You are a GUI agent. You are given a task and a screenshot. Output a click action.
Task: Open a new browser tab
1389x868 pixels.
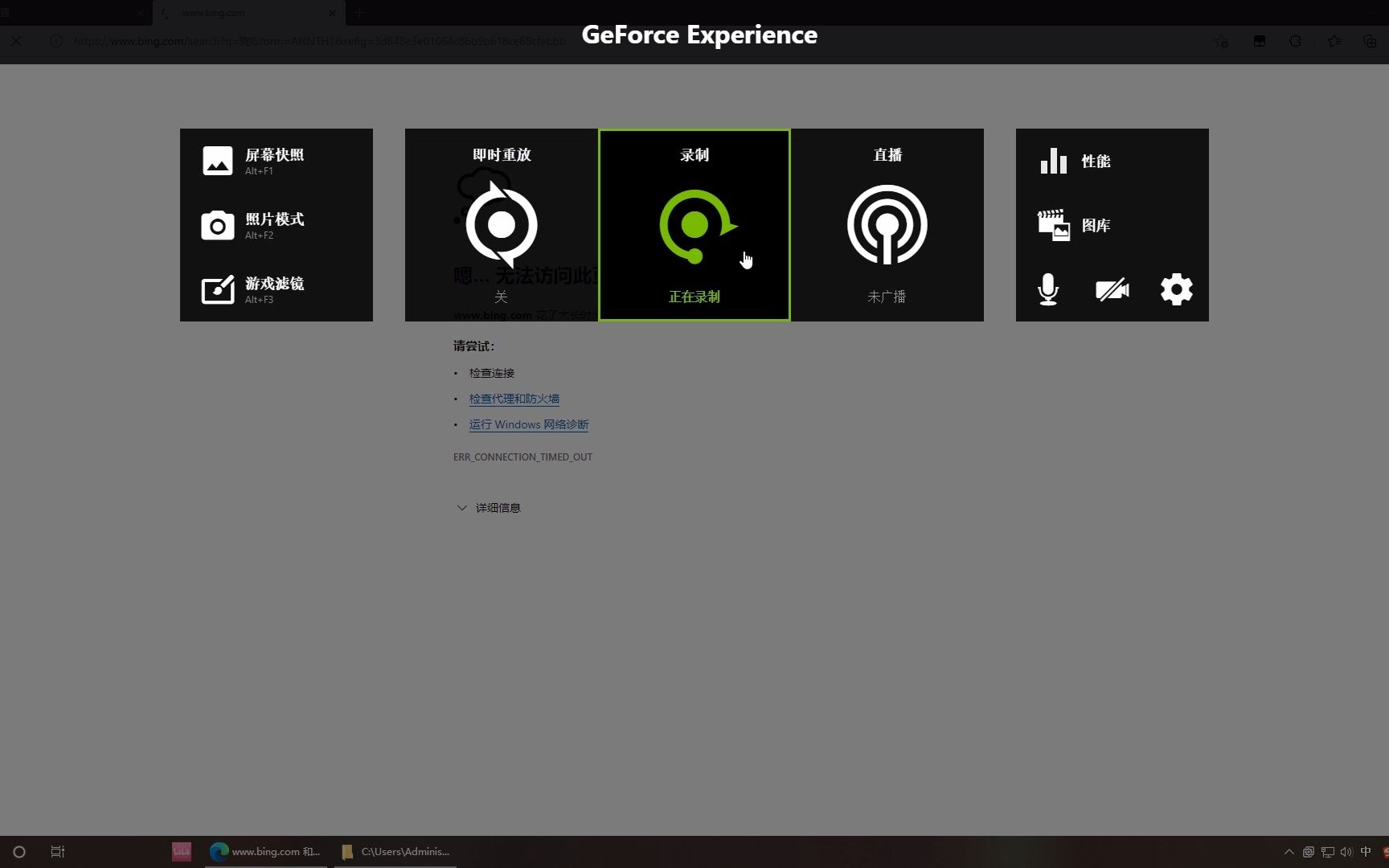point(359,13)
